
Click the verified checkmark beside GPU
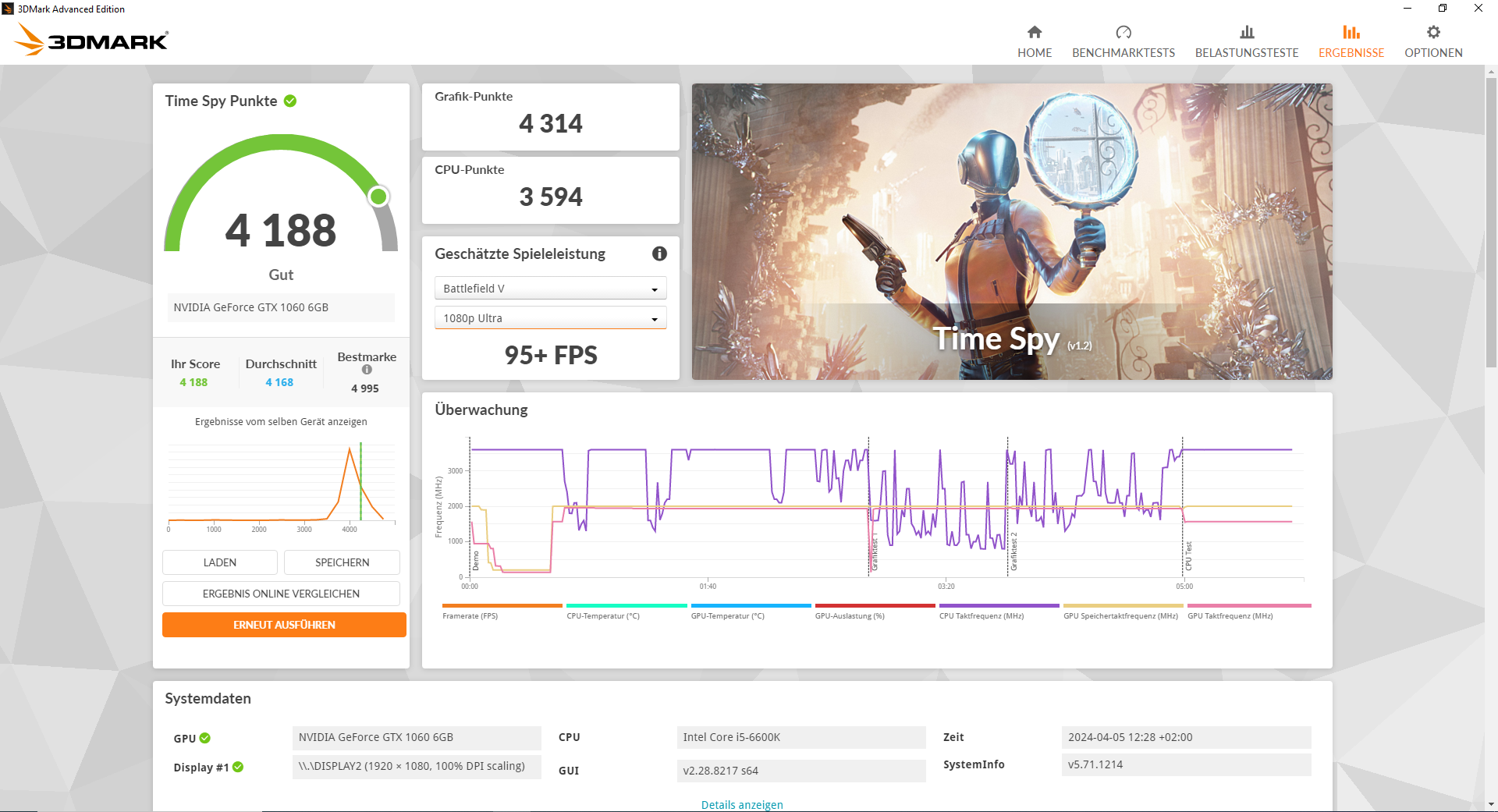(204, 738)
